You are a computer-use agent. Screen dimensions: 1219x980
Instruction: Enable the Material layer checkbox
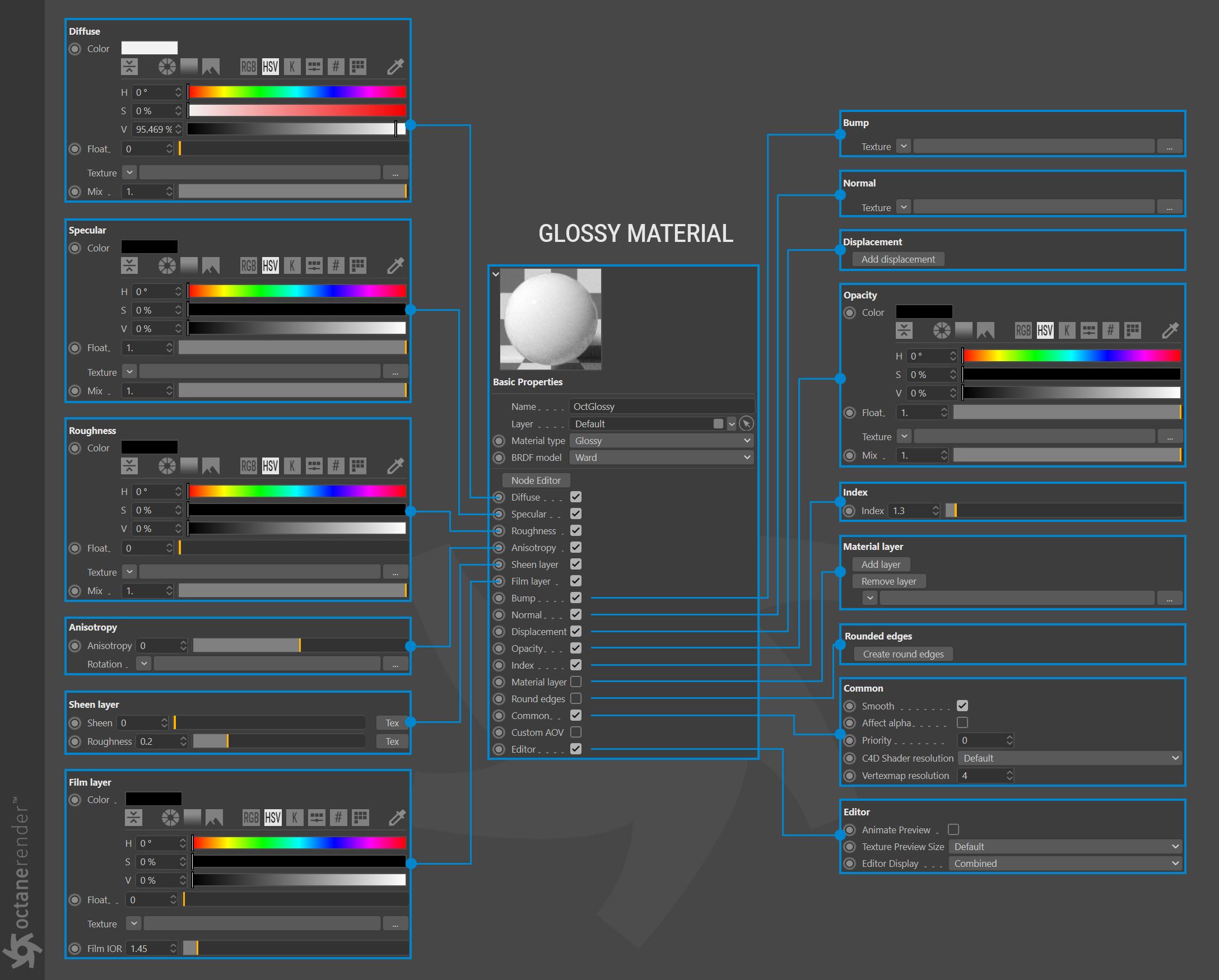tap(575, 682)
